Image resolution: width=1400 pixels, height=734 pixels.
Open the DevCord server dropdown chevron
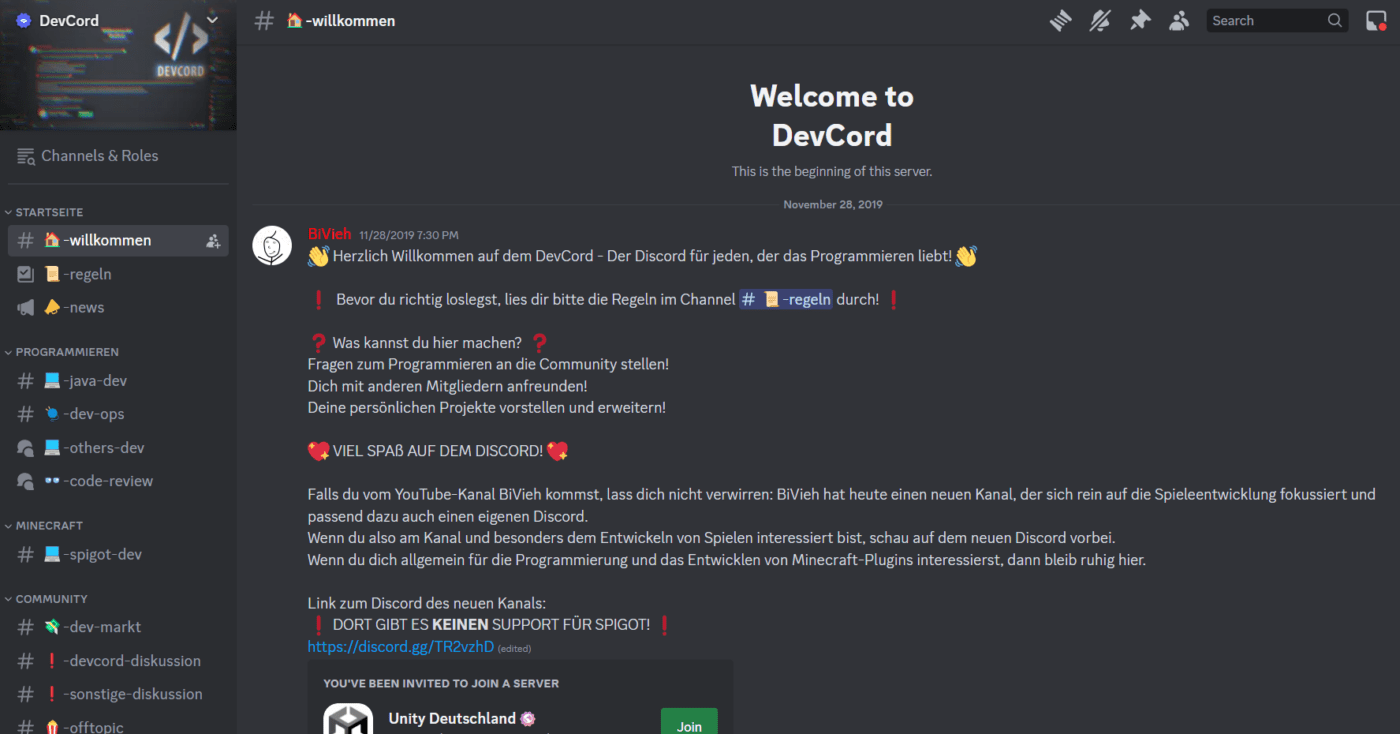(x=212, y=20)
